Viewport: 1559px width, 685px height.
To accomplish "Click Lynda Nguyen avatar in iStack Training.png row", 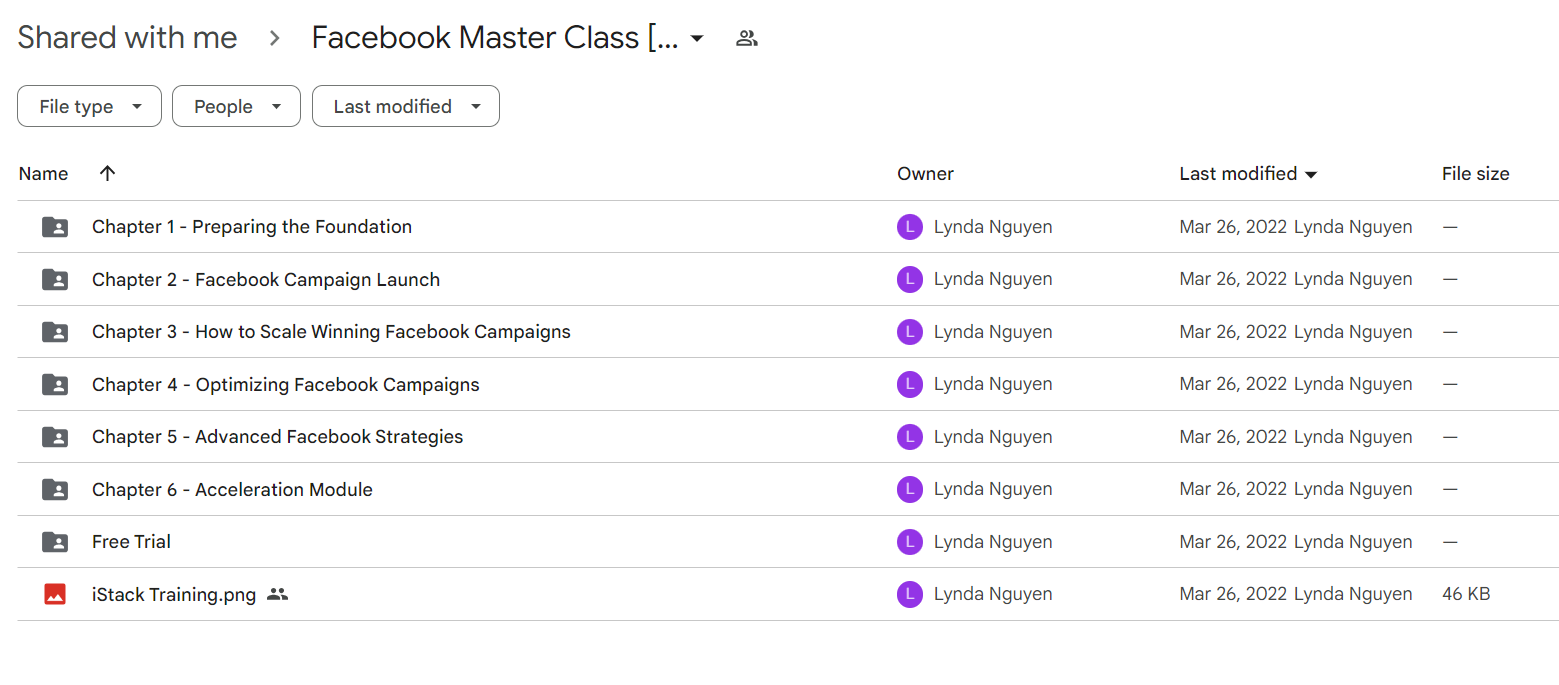I will click(909, 594).
